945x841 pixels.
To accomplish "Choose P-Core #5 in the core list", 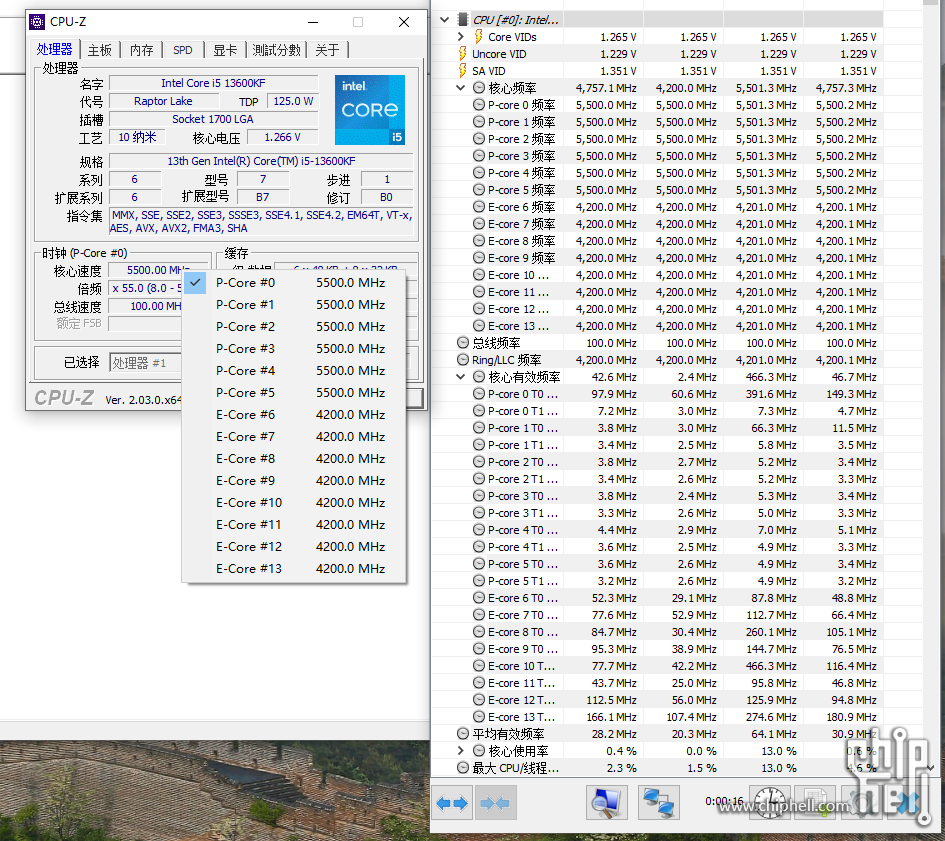I will point(294,392).
